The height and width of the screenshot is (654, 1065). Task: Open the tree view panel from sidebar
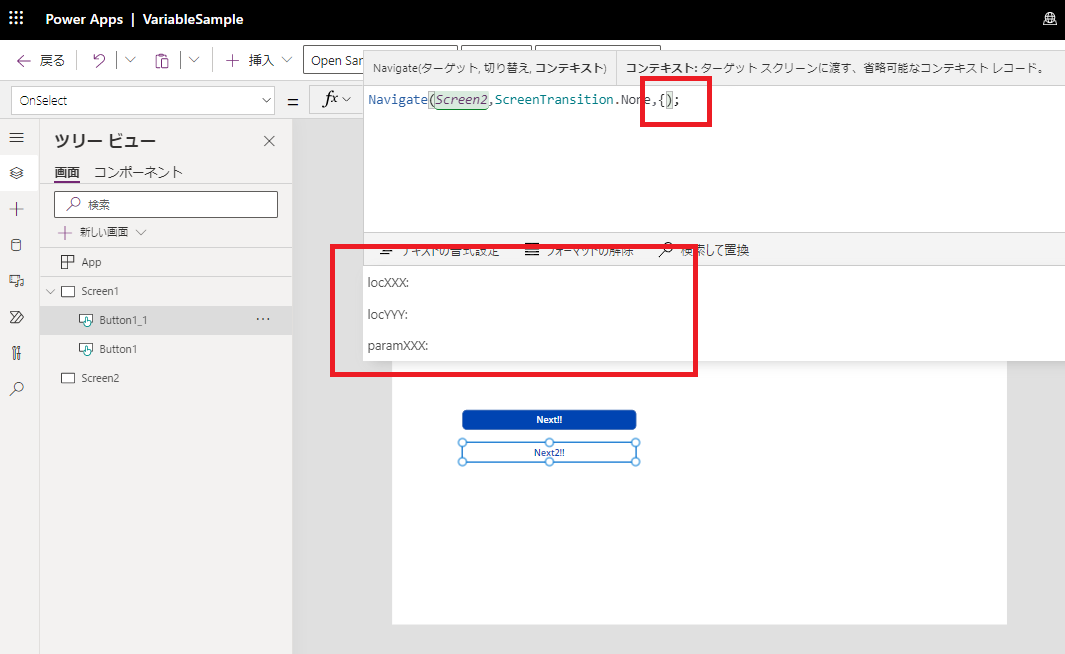(17, 172)
